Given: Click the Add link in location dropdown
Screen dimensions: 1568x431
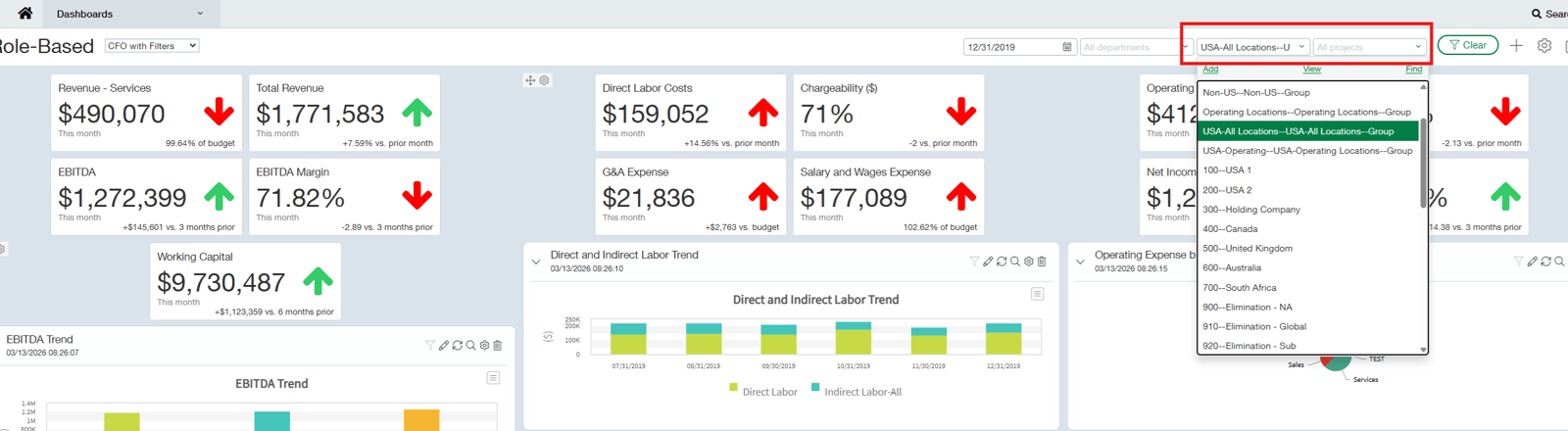Looking at the screenshot, I should [1210, 70].
